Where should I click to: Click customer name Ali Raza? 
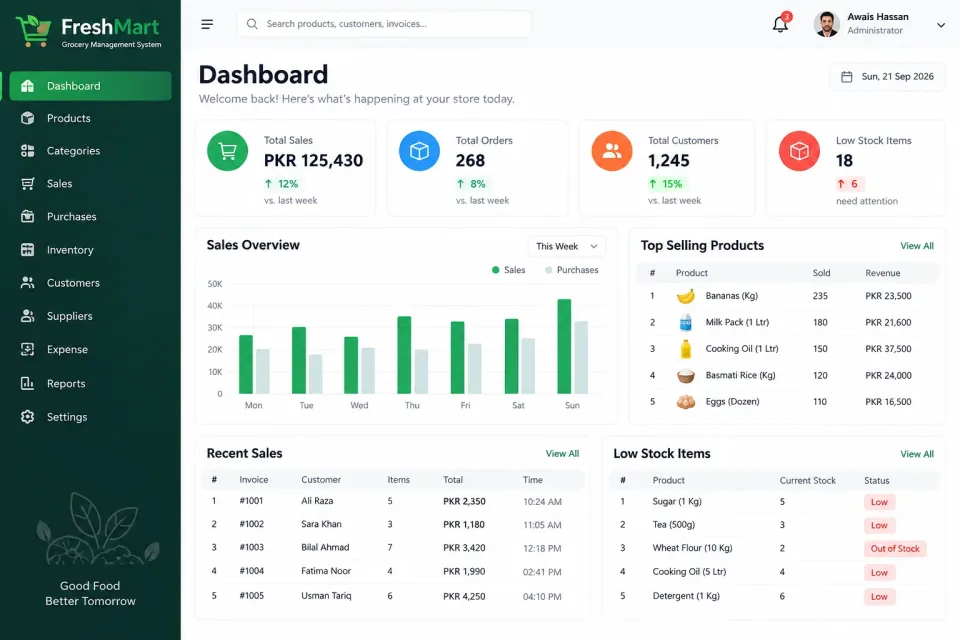(317, 501)
